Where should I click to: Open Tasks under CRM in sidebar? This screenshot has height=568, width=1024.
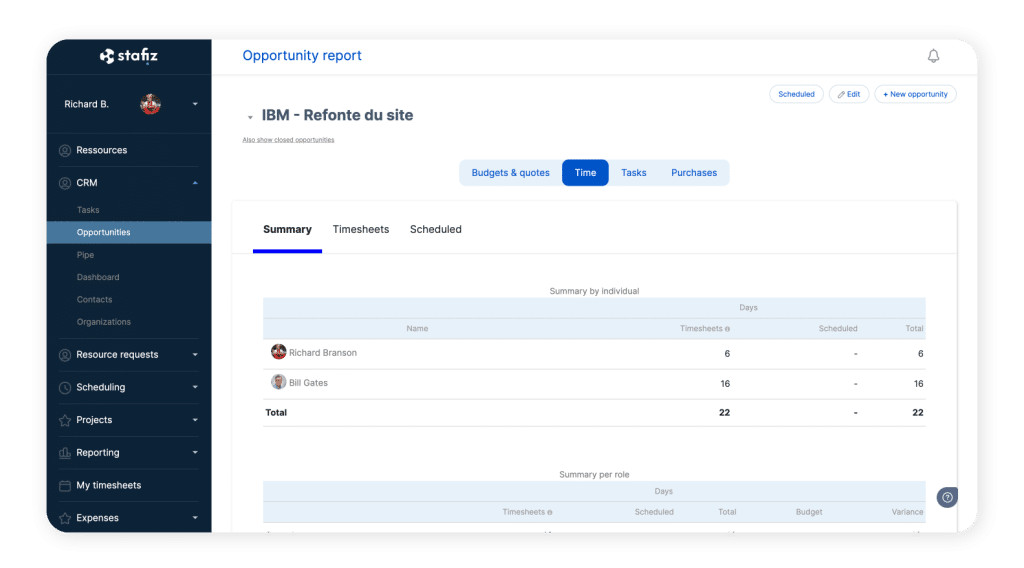[88, 210]
